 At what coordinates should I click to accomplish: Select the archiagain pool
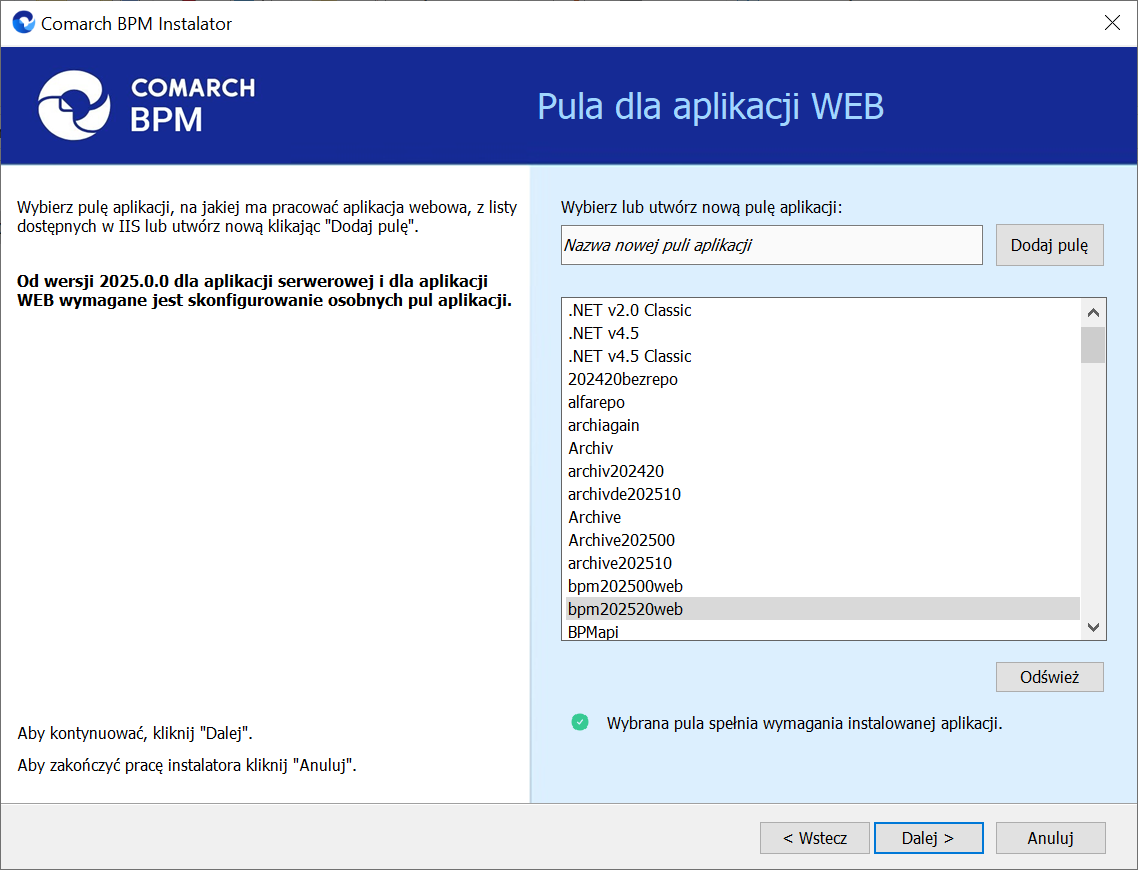pyautogui.click(x=823, y=425)
